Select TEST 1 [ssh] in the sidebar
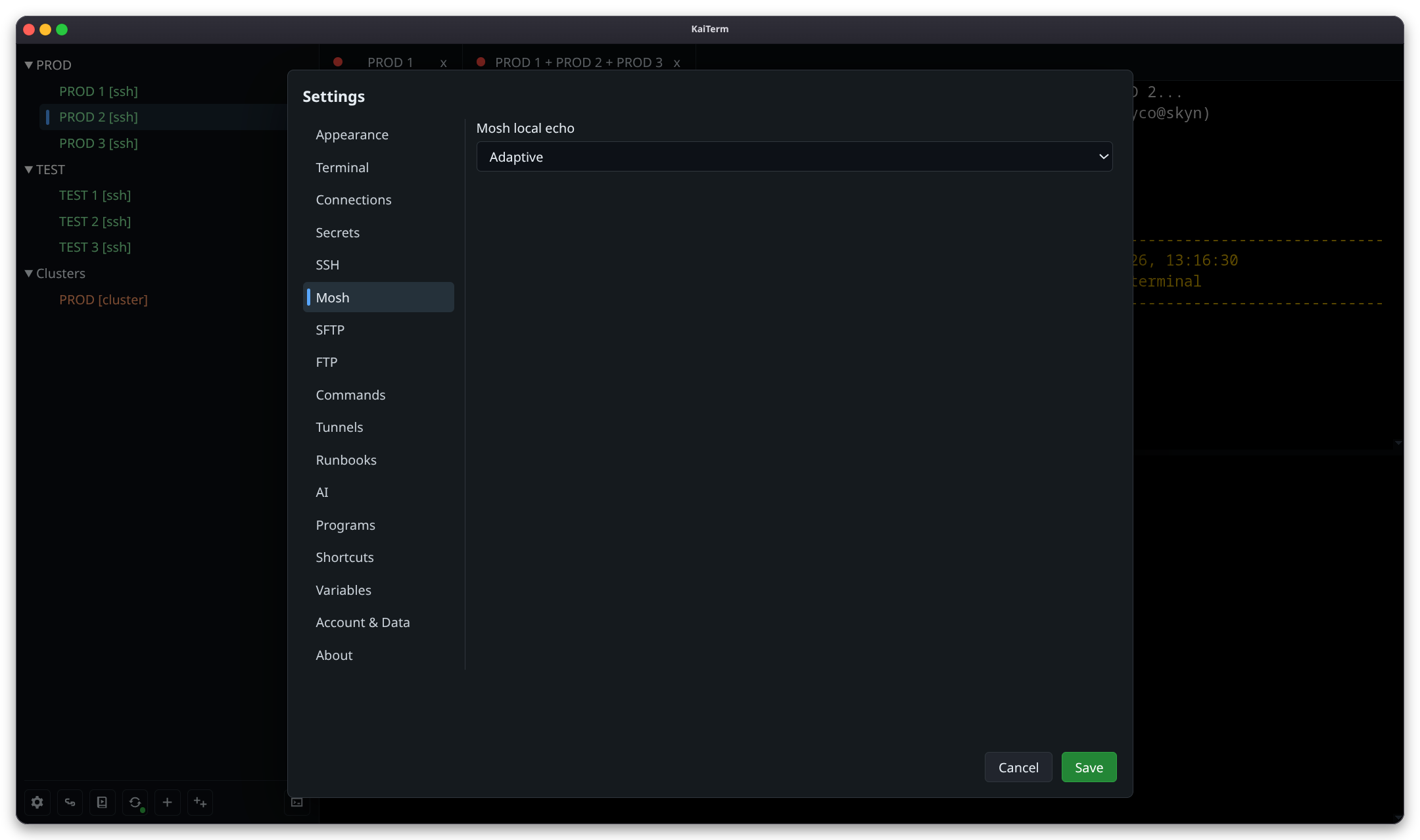 (95, 195)
